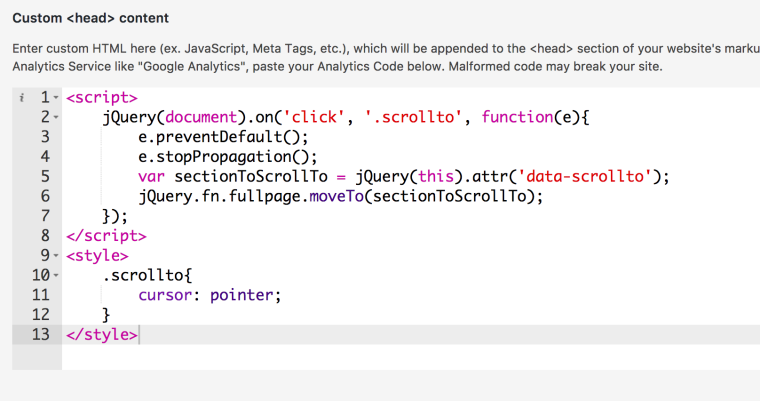Click the info annotation icon on line 1

pos(21,99)
